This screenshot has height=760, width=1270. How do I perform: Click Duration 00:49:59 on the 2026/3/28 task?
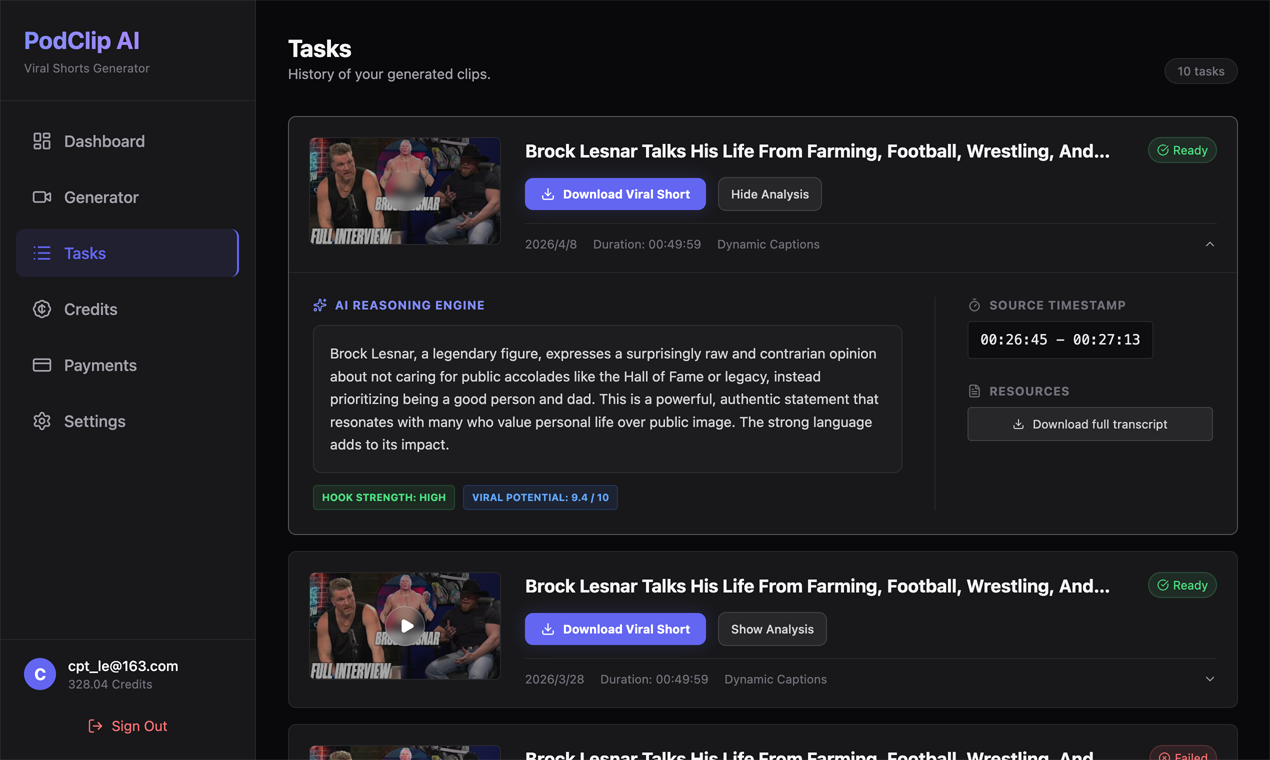[x=654, y=679]
